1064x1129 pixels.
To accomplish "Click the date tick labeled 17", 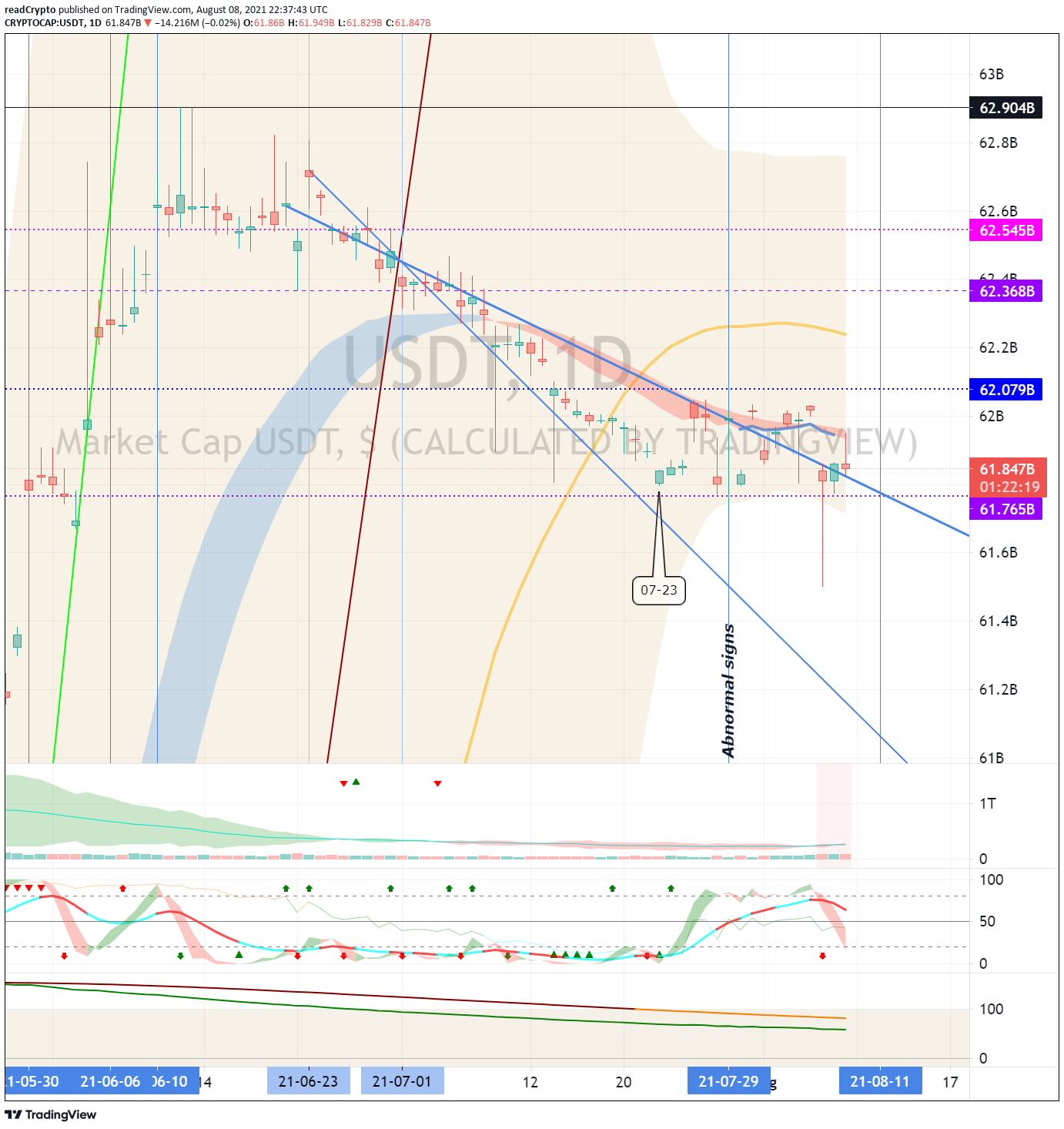I will tap(951, 1082).
